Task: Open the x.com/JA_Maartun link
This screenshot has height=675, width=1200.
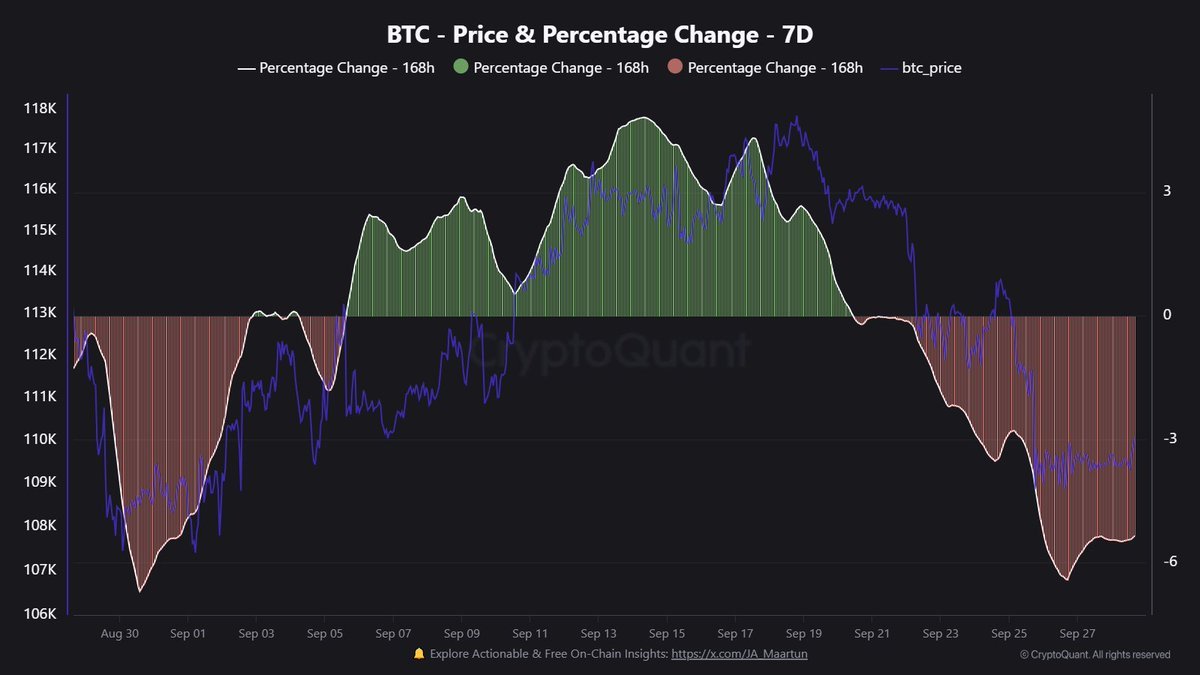Action: 739,654
